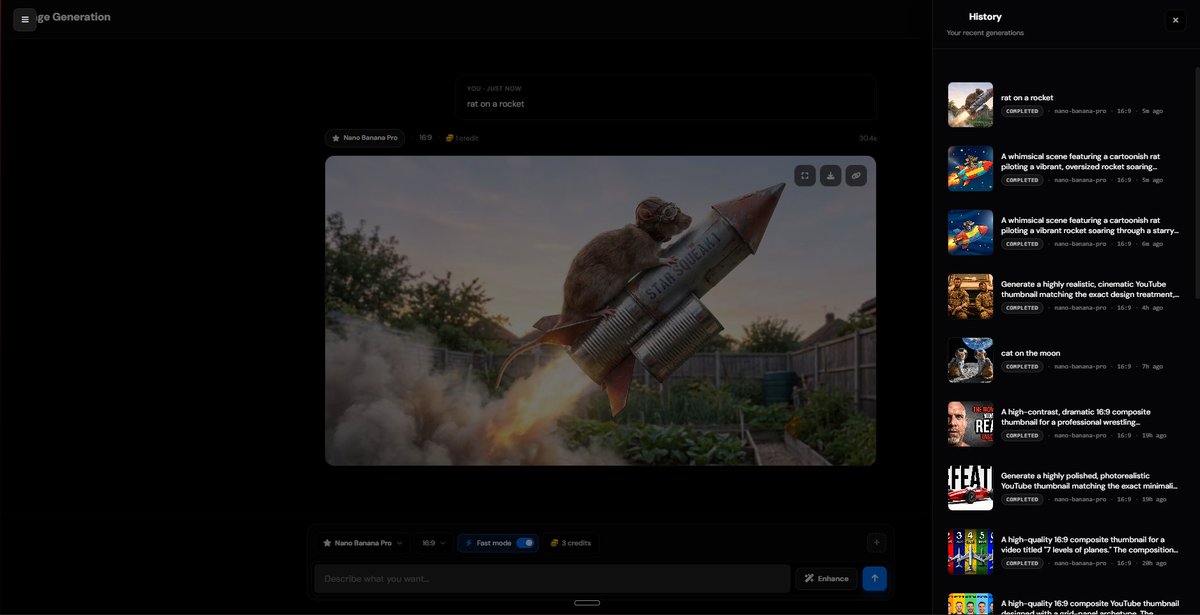Click the '4h ago' timestamp
This screenshot has width=1200, height=615.
pyautogui.click(x=1151, y=308)
